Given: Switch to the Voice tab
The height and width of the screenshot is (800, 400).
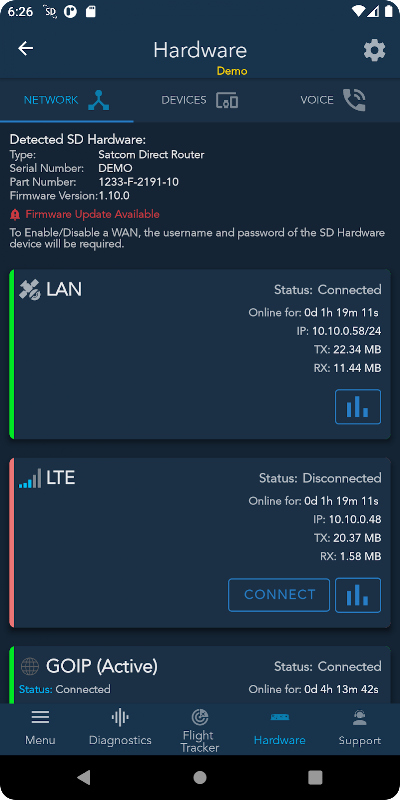Looking at the screenshot, I should click(x=333, y=100).
